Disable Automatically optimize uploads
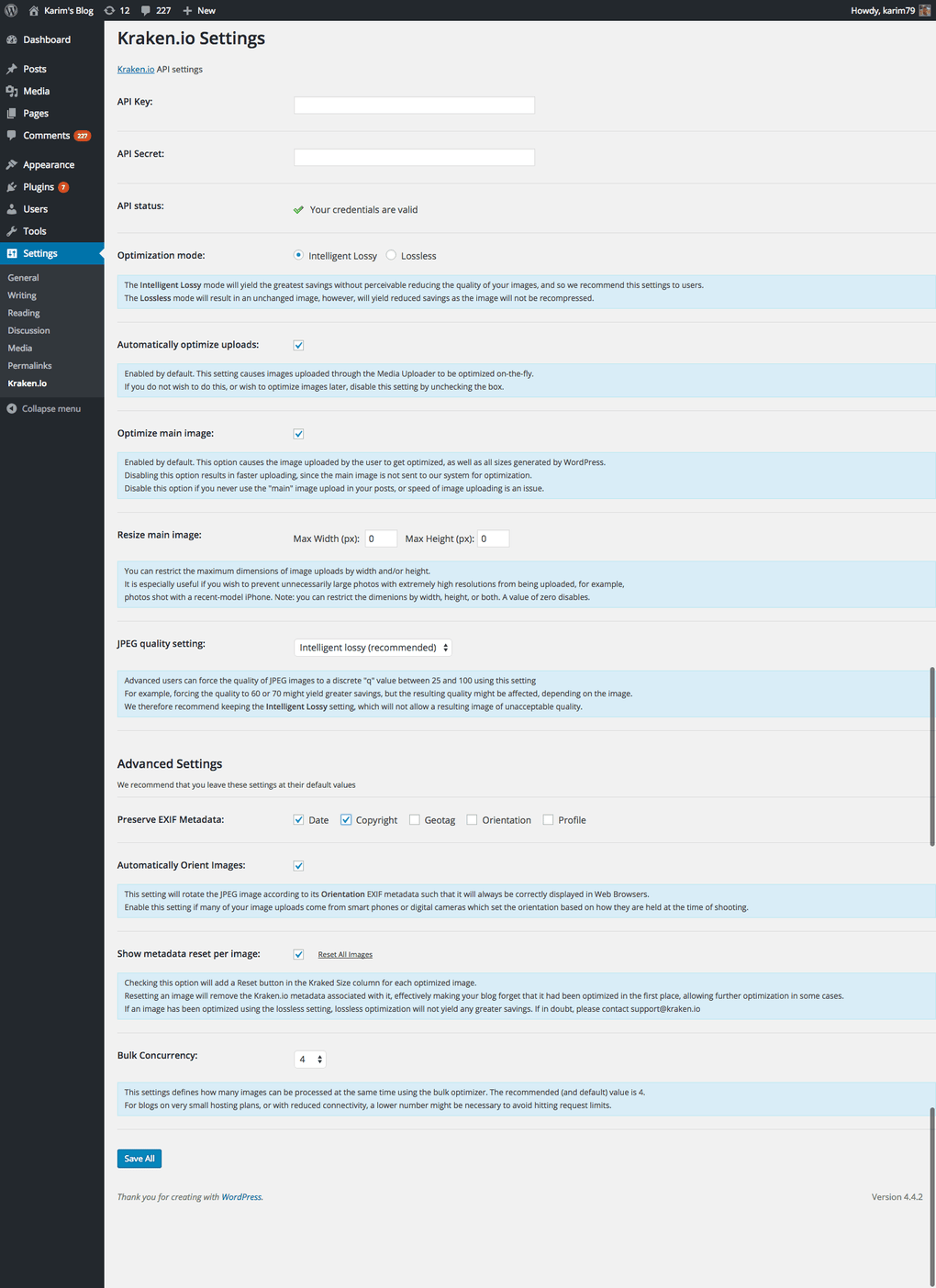The image size is (936, 1288). (x=298, y=345)
